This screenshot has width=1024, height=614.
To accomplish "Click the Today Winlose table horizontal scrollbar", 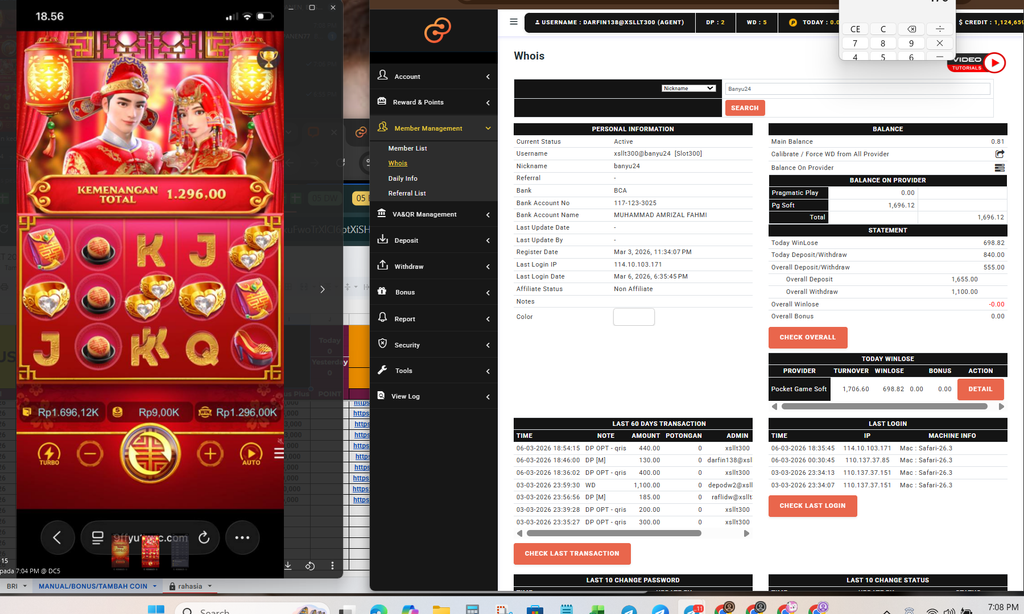I will point(884,406).
